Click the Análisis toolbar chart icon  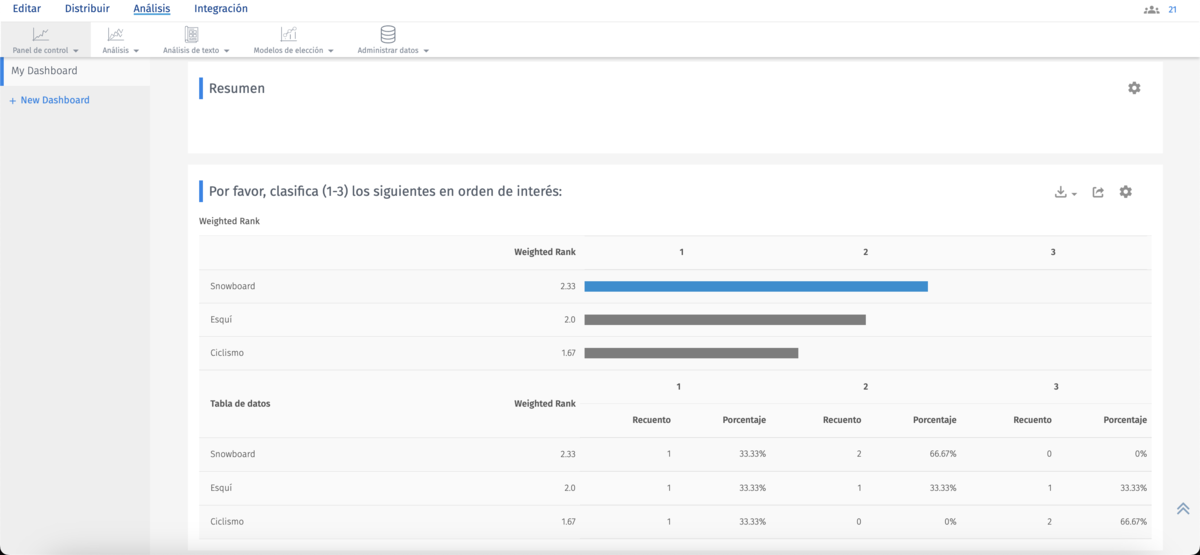coord(116,35)
